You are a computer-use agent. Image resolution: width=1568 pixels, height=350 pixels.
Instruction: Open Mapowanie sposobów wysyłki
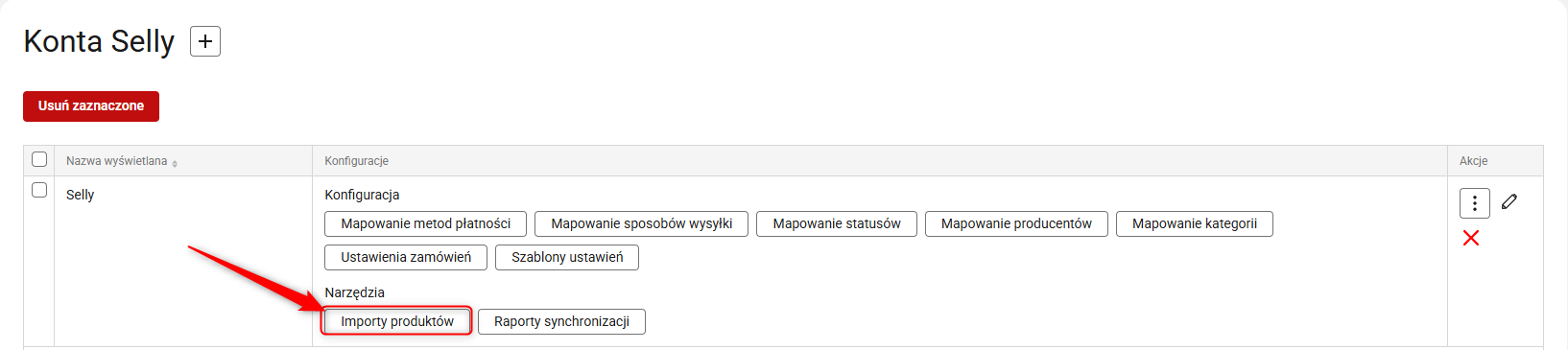pyautogui.click(x=642, y=223)
